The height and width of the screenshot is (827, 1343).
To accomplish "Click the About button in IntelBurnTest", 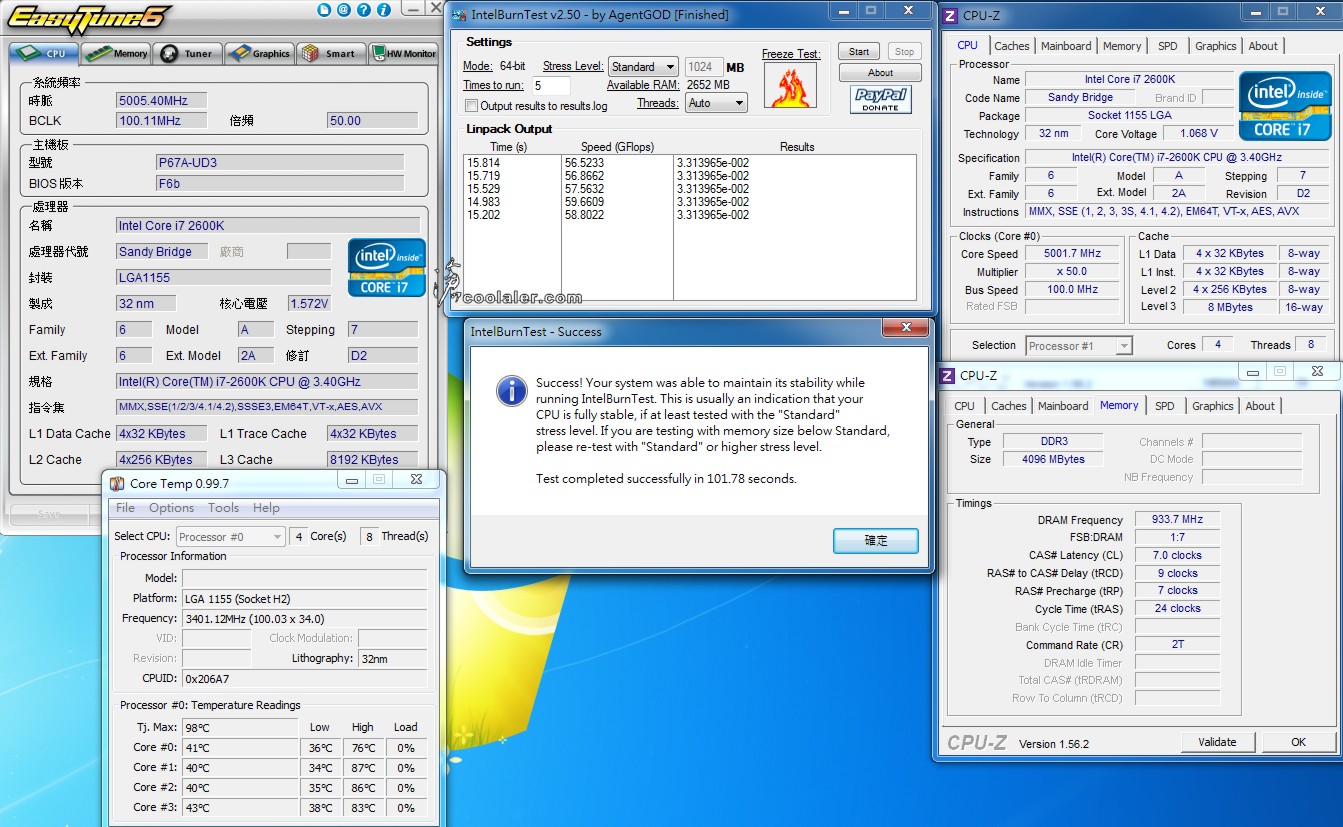I will pos(880,73).
